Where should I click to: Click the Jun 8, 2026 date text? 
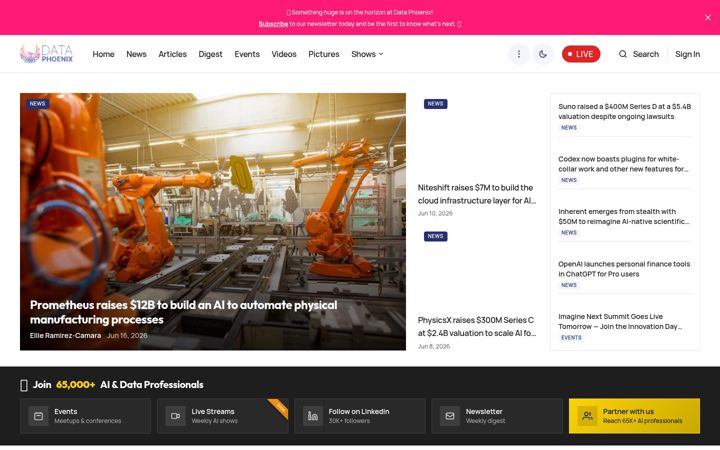(433, 346)
